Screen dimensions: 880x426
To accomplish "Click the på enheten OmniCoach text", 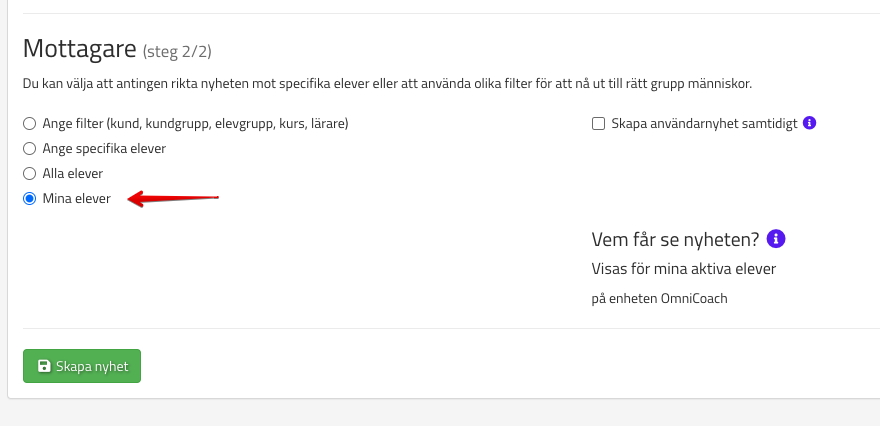I will (x=659, y=298).
